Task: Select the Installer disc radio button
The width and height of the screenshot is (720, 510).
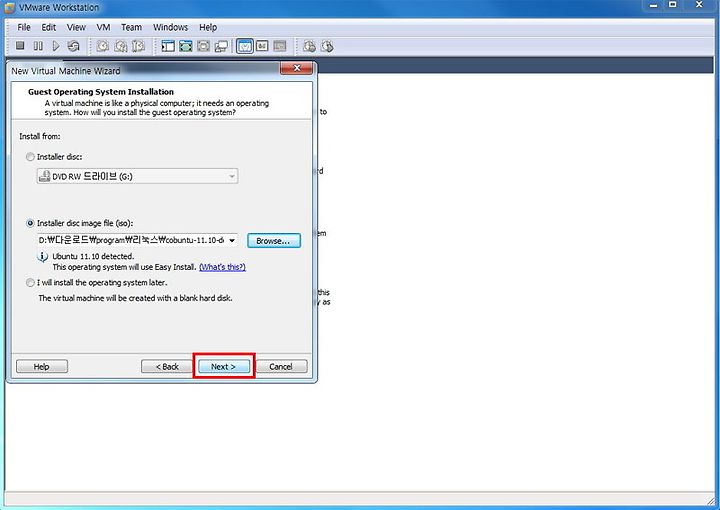Action: click(30, 157)
